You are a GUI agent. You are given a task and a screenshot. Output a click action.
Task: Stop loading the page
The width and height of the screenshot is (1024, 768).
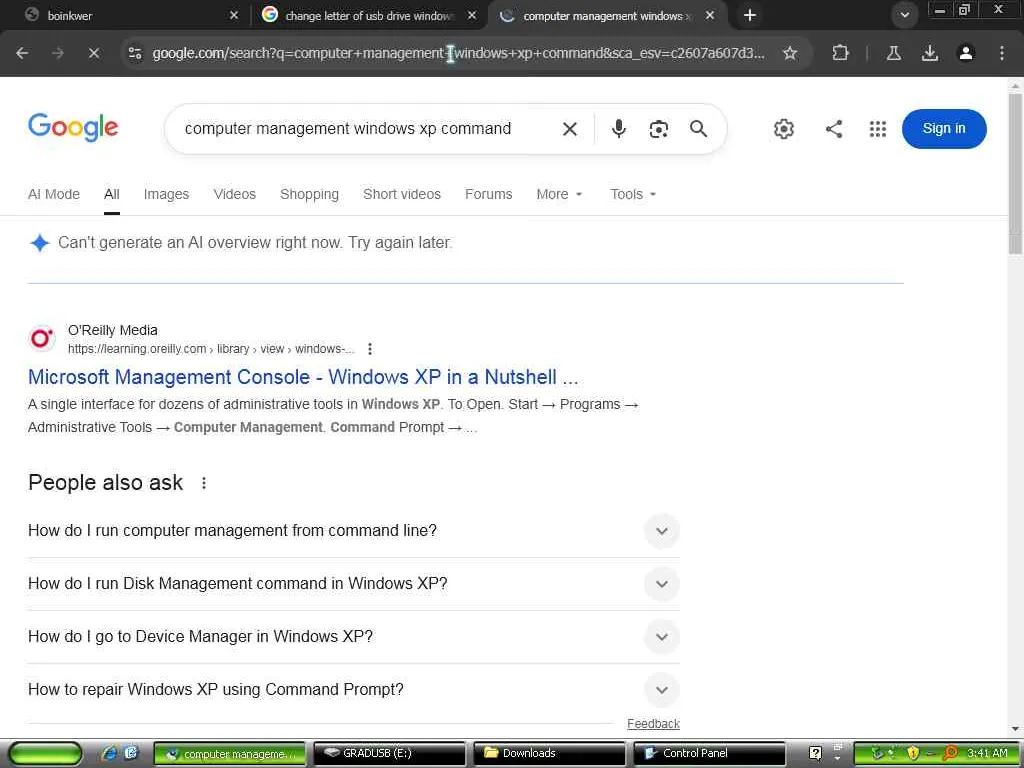(x=94, y=53)
